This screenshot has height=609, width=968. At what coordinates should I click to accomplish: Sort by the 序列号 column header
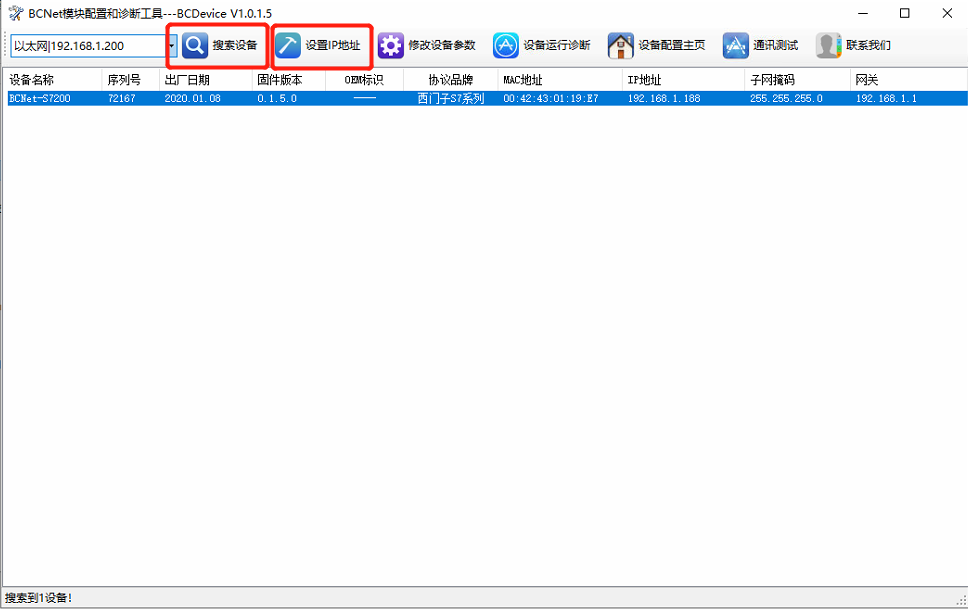click(130, 80)
